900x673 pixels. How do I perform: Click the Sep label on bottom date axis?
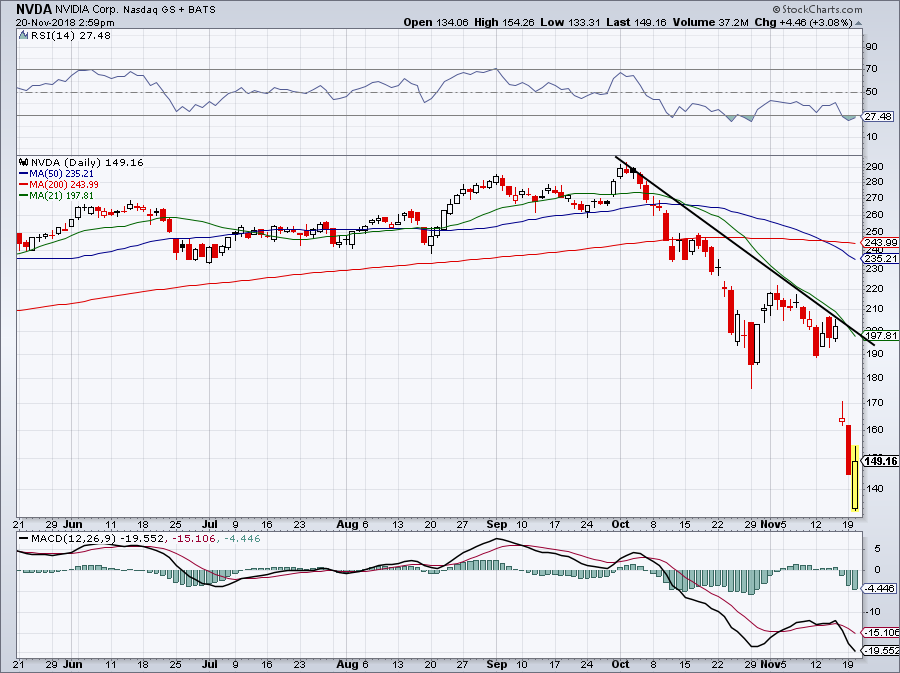(x=496, y=664)
